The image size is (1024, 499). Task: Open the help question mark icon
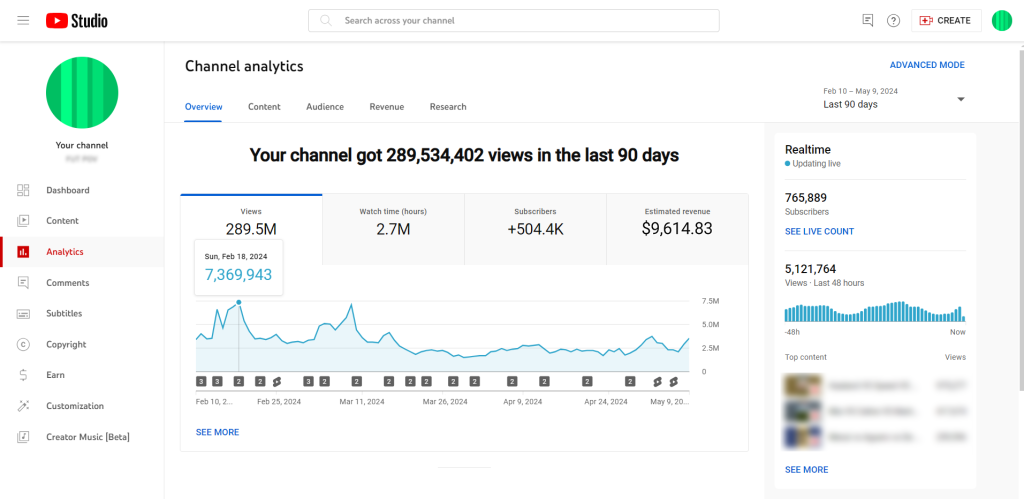pos(893,21)
